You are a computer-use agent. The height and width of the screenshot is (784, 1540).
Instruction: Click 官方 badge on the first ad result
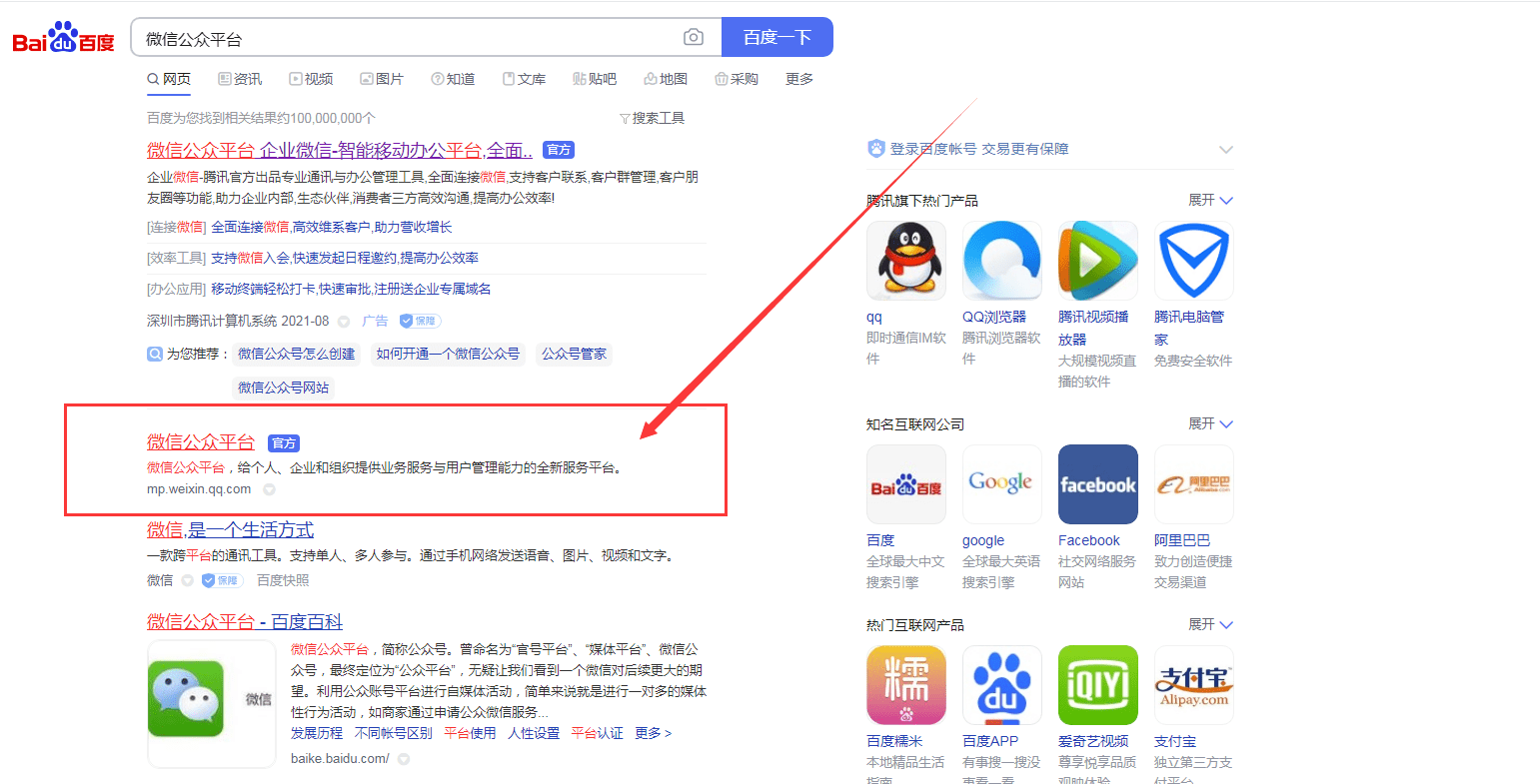click(559, 150)
